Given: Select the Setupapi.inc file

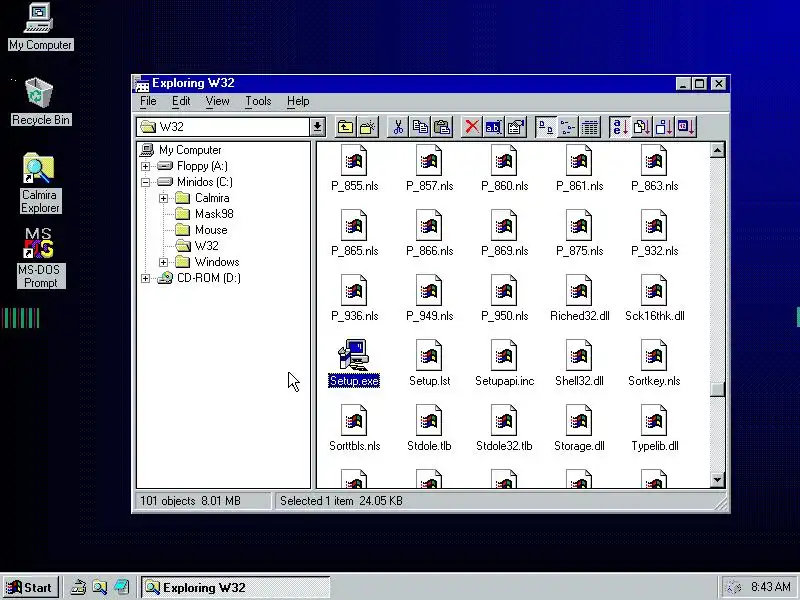Looking at the screenshot, I should coord(505,363).
